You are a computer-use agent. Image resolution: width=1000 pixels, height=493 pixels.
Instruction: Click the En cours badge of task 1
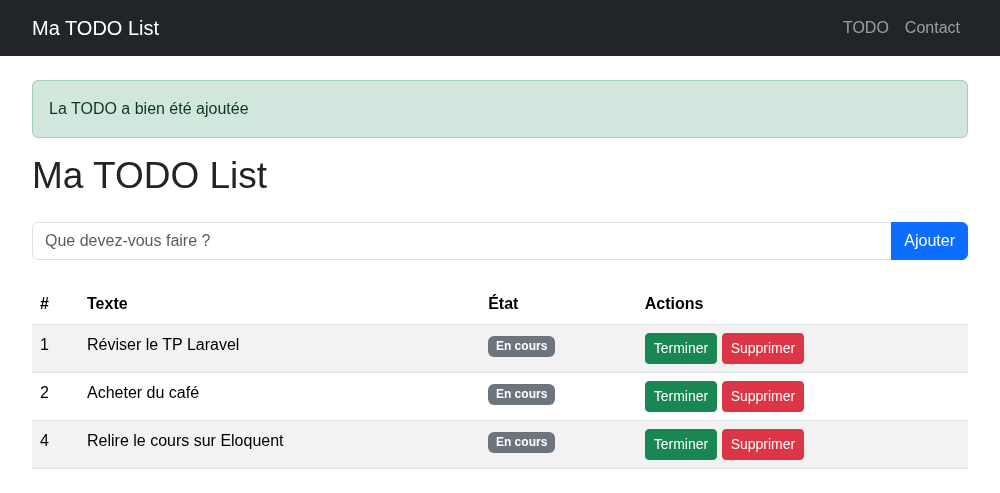[522, 346]
